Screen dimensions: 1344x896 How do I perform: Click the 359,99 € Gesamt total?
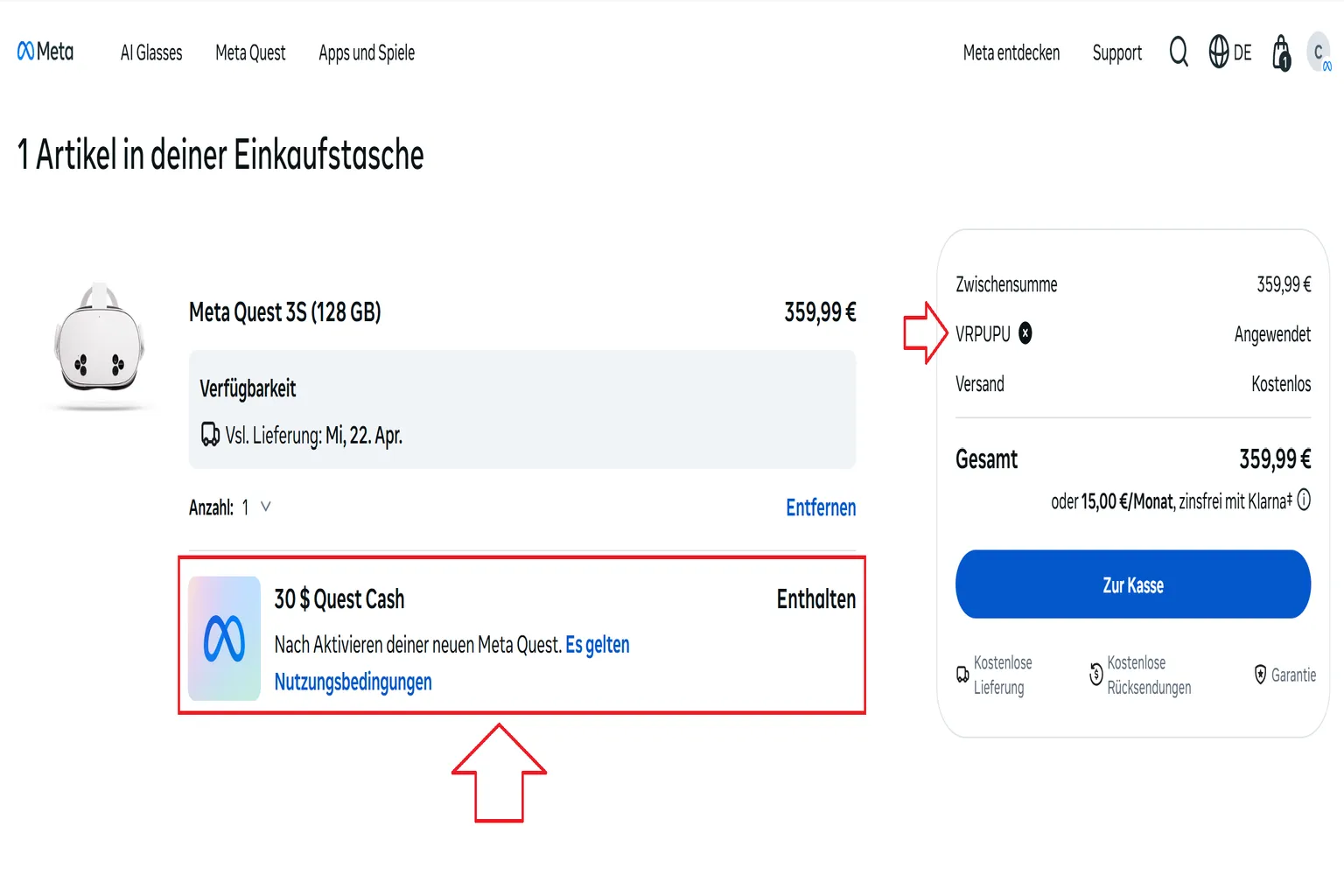tap(1275, 458)
